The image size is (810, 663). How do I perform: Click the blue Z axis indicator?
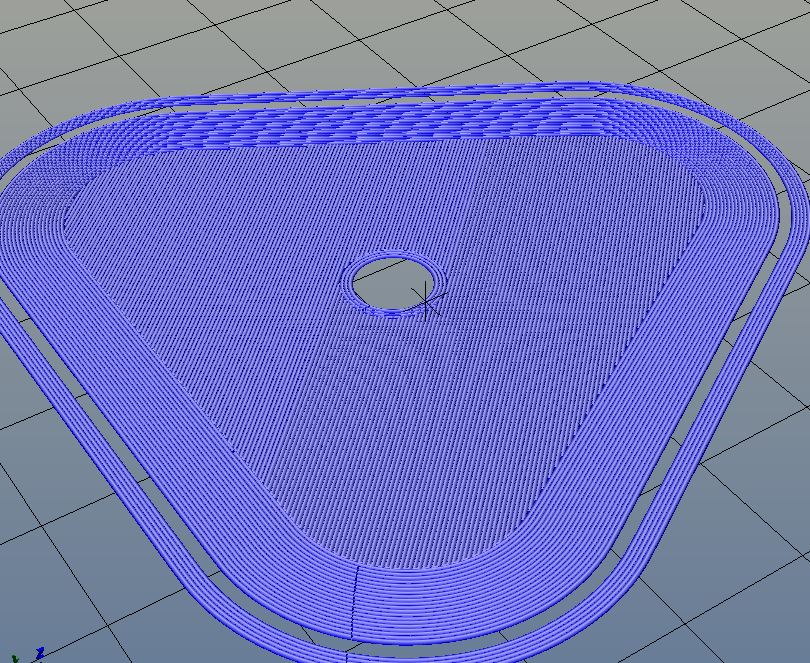(x=40, y=652)
